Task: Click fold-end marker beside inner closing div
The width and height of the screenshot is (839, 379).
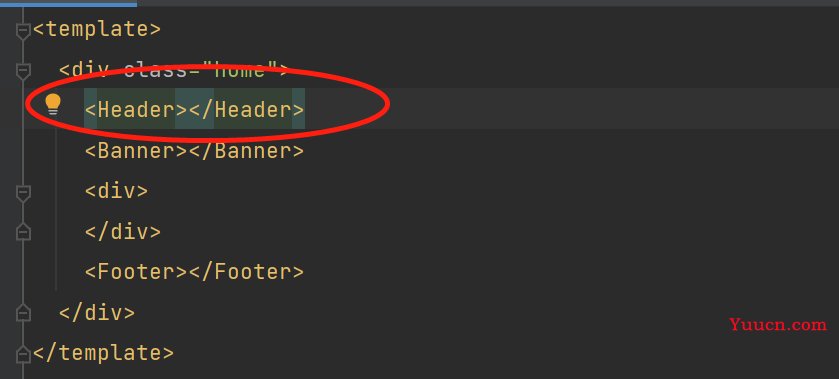Action: (x=22, y=232)
